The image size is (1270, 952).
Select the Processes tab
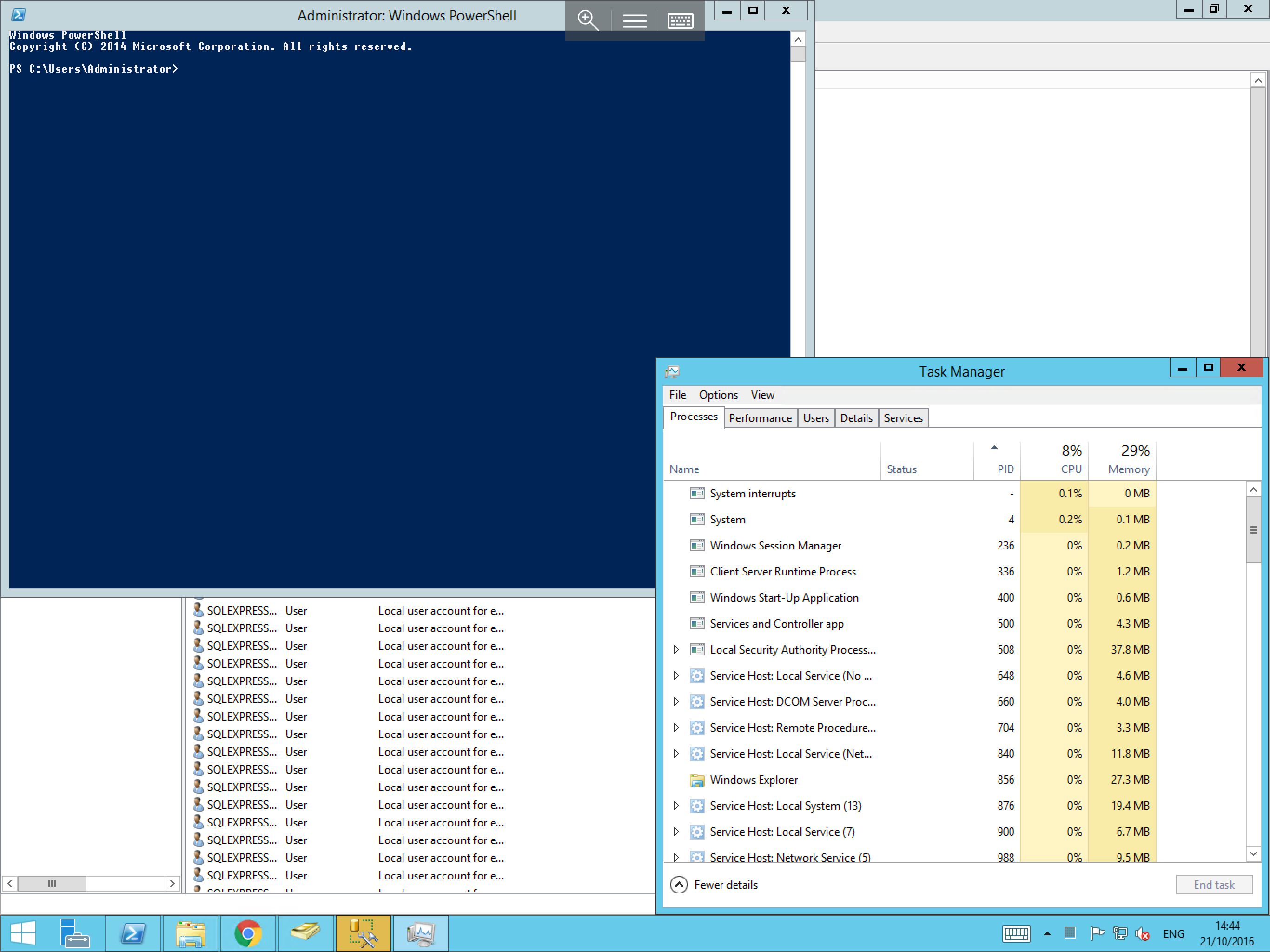click(694, 417)
